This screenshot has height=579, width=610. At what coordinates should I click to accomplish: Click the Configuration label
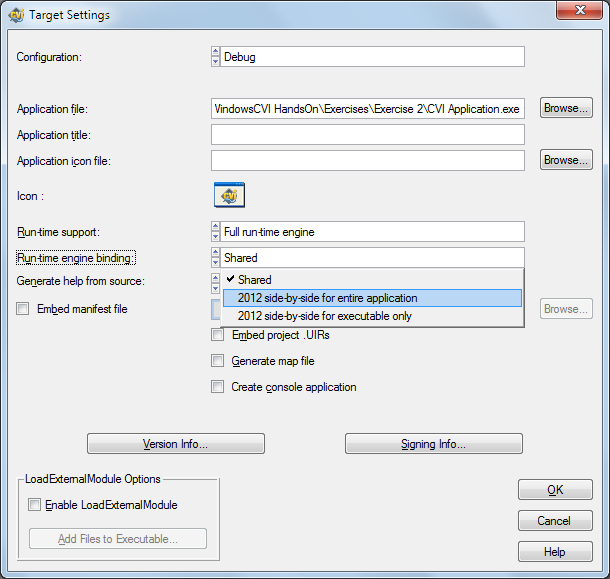pos(49,57)
